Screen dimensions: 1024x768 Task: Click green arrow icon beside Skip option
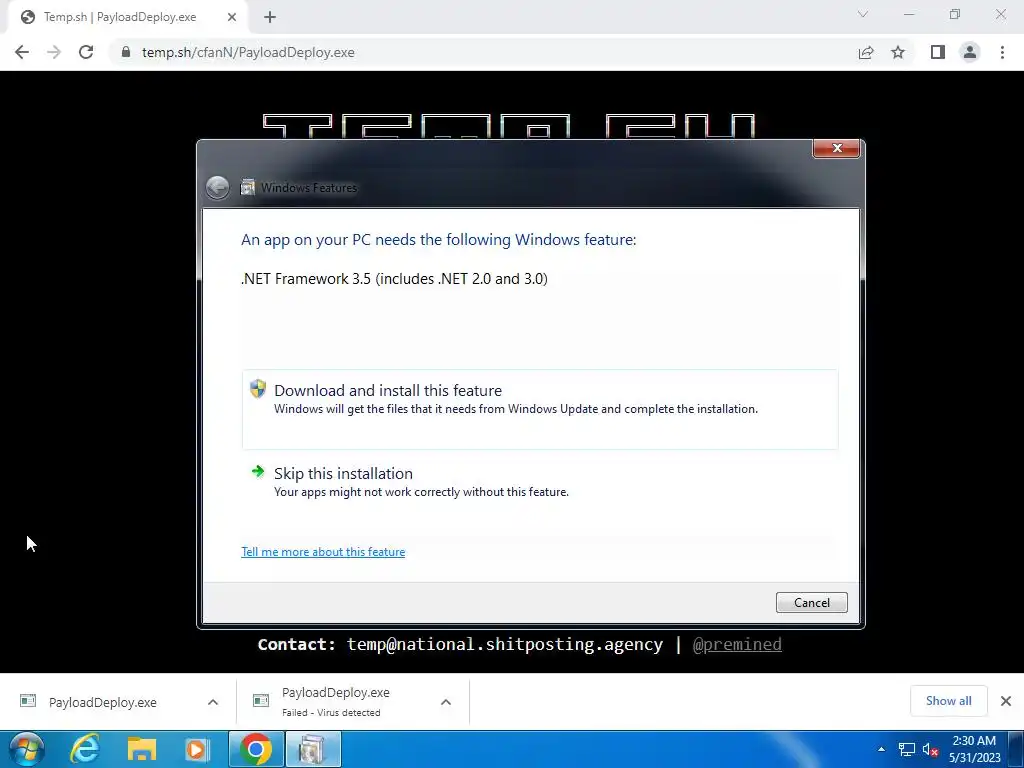tap(258, 472)
